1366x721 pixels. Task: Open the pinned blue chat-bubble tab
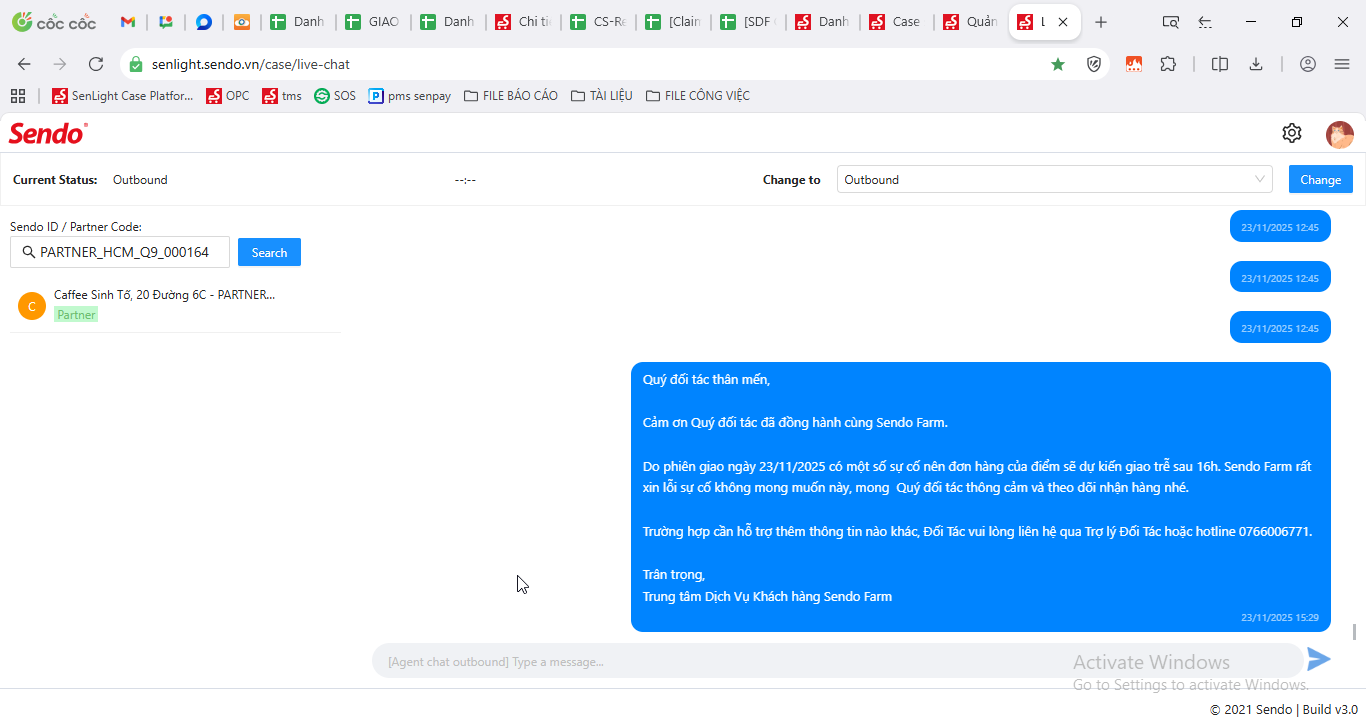(x=204, y=22)
